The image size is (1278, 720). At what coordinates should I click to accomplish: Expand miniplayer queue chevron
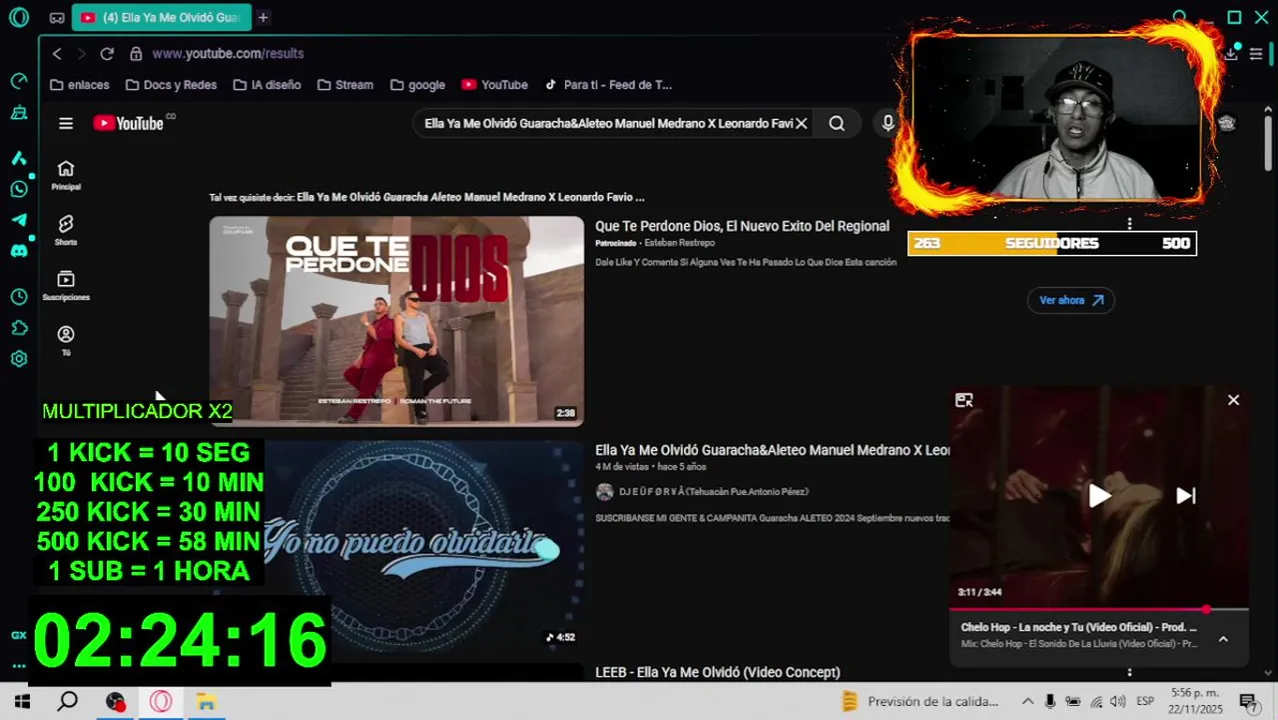pyautogui.click(x=1222, y=639)
